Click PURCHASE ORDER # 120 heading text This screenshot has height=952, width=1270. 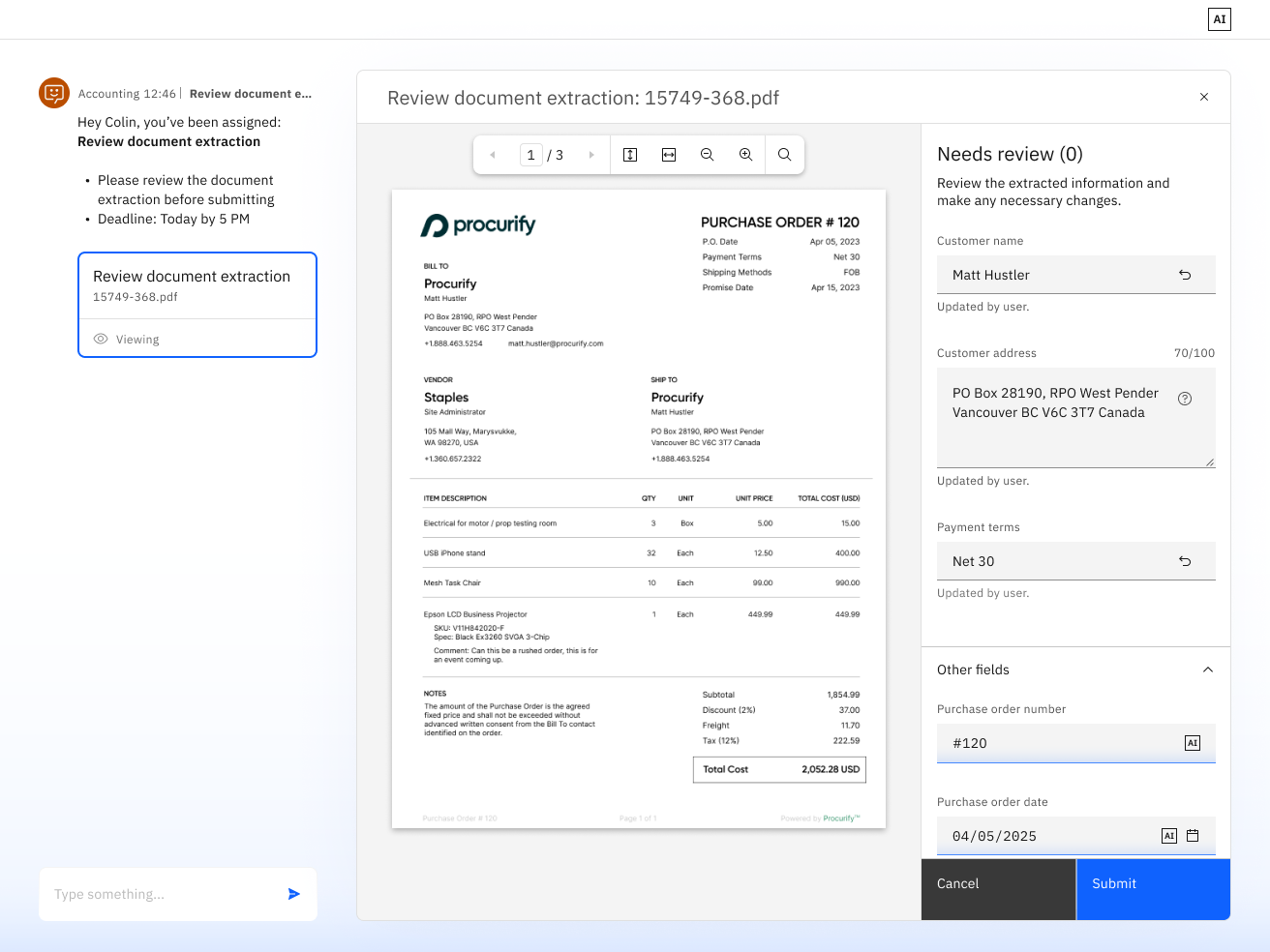[x=780, y=223]
